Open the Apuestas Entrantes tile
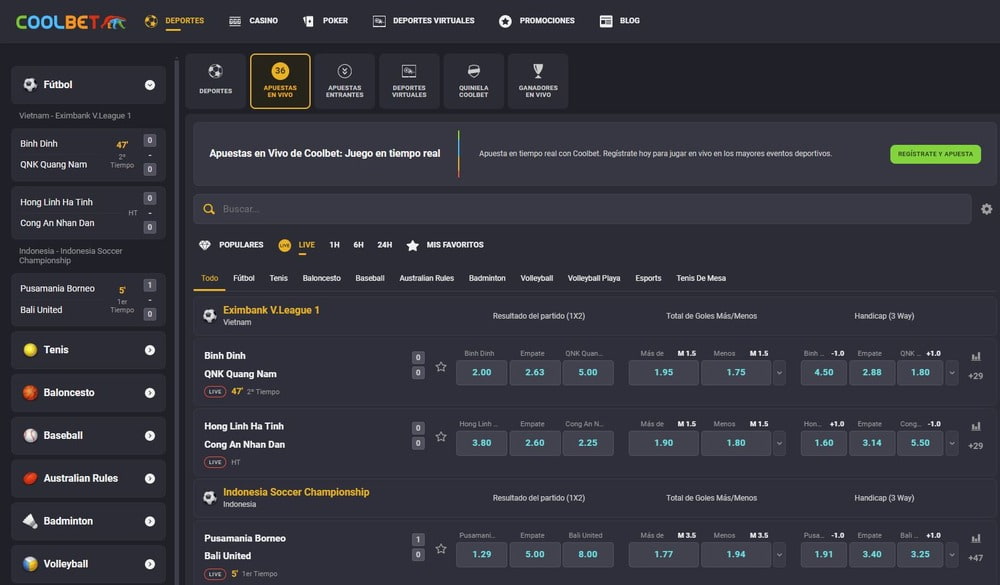 (x=344, y=81)
